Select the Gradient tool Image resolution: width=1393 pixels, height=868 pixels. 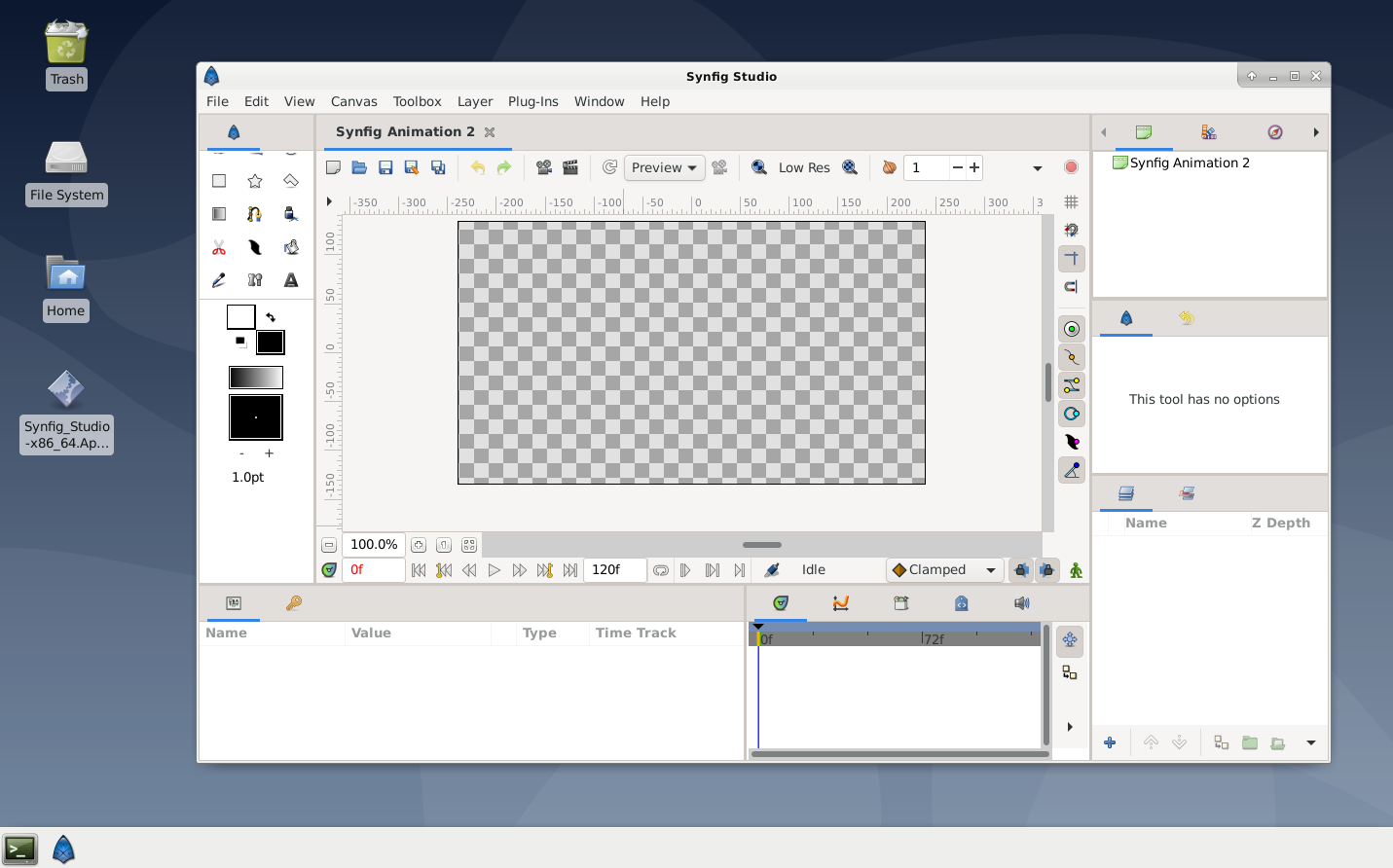click(x=218, y=214)
